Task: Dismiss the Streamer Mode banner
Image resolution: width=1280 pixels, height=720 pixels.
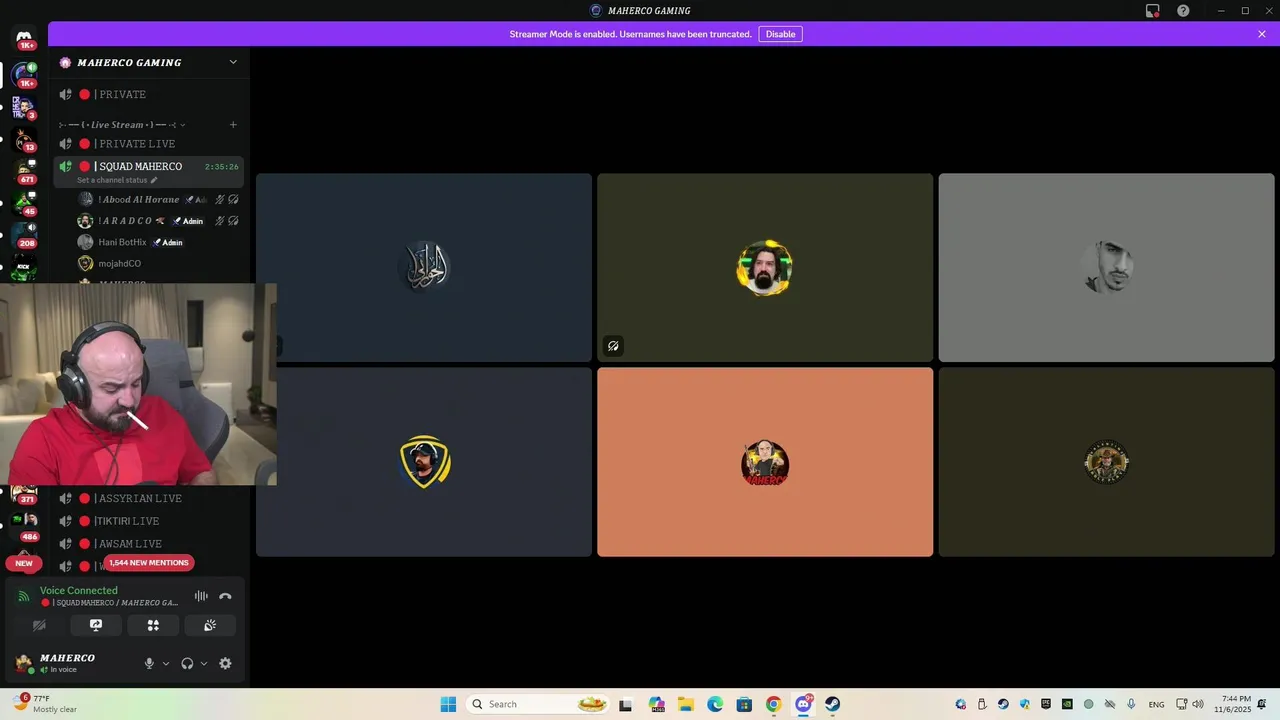Action: [x=1262, y=34]
